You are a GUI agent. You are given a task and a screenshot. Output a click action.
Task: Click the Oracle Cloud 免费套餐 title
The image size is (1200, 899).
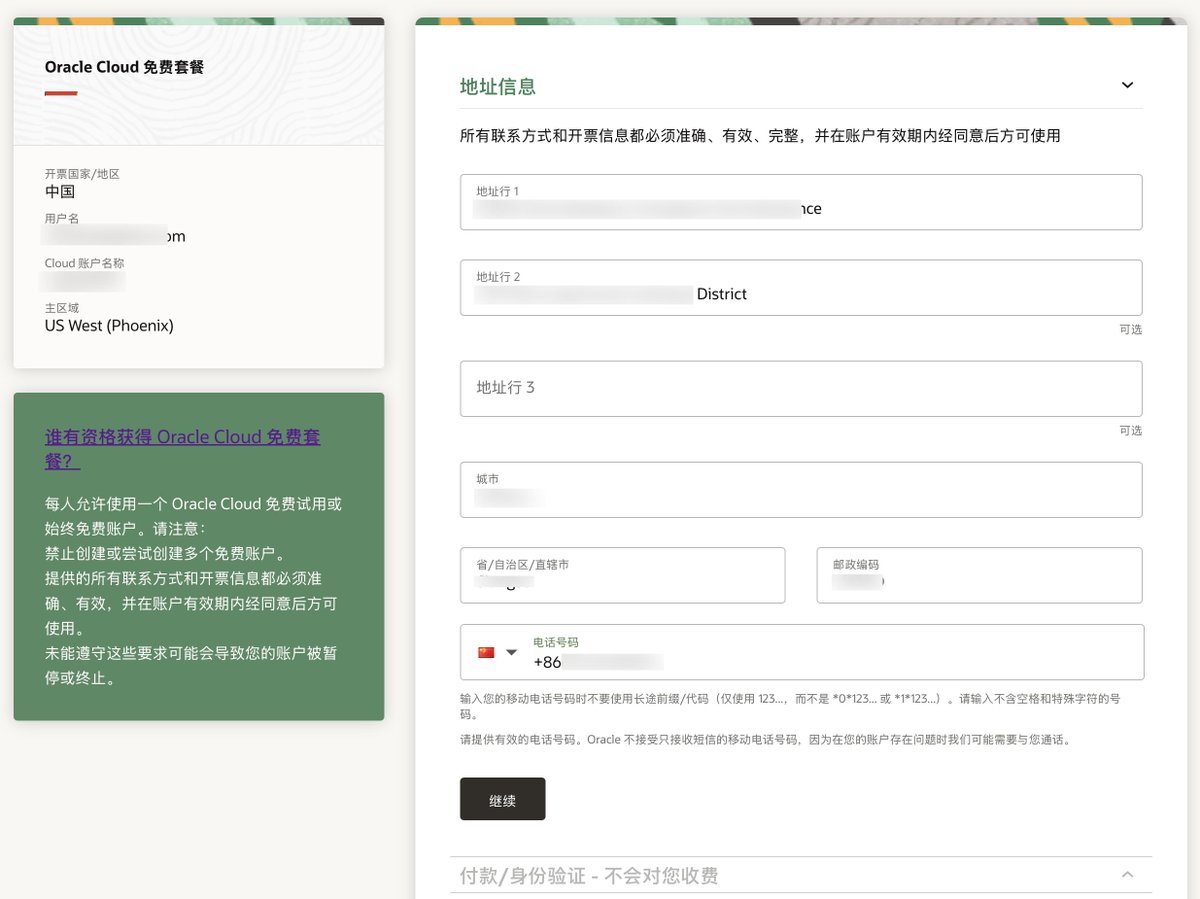click(x=124, y=67)
